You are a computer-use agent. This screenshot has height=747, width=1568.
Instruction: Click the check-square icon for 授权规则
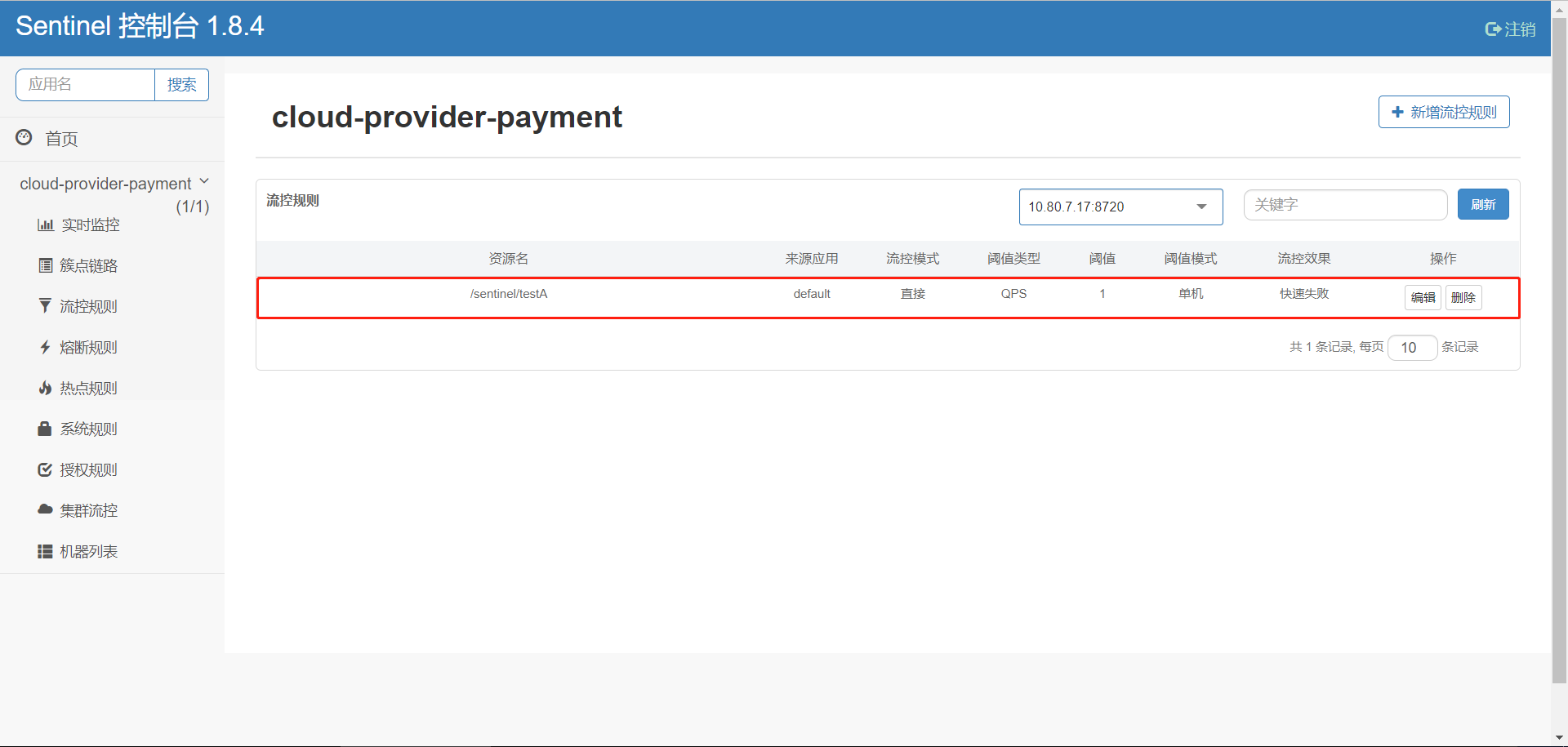pyautogui.click(x=45, y=469)
